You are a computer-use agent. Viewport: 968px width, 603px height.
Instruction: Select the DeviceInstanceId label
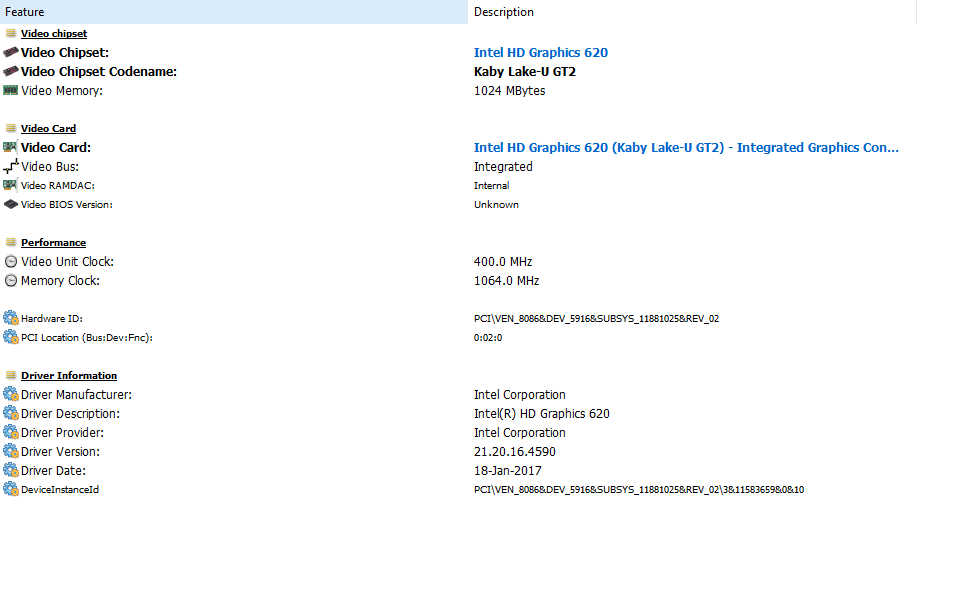(x=60, y=489)
